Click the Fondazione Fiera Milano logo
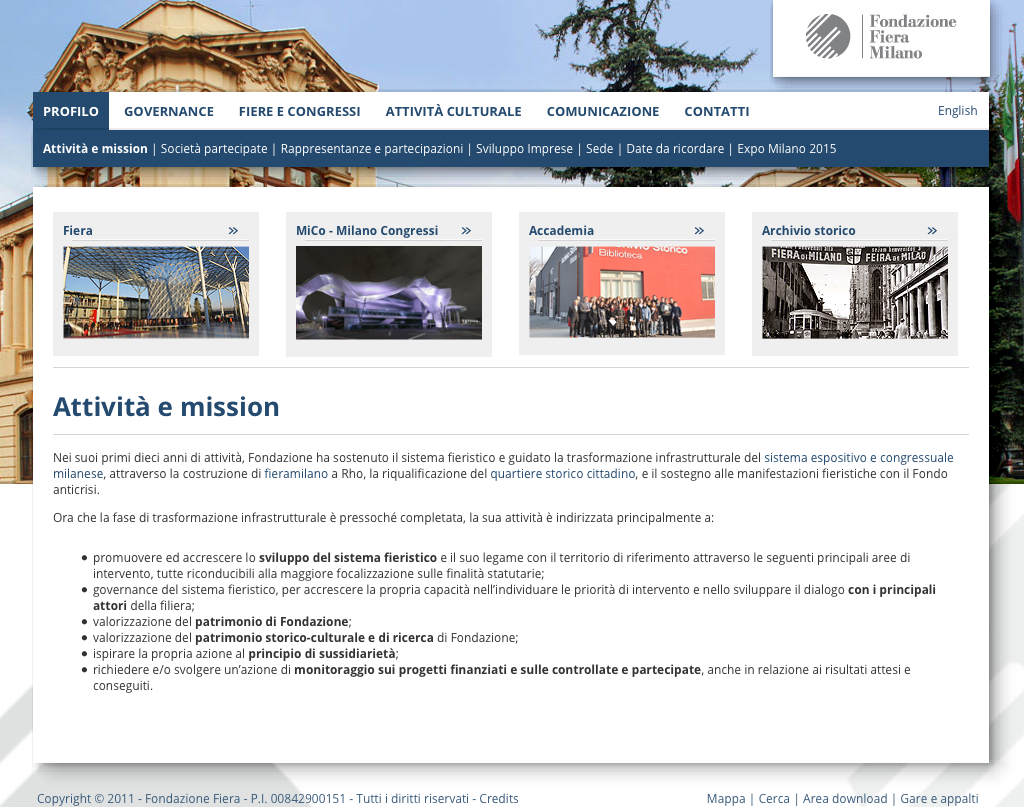Image resolution: width=1024 pixels, height=807 pixels. coord(880,38)
